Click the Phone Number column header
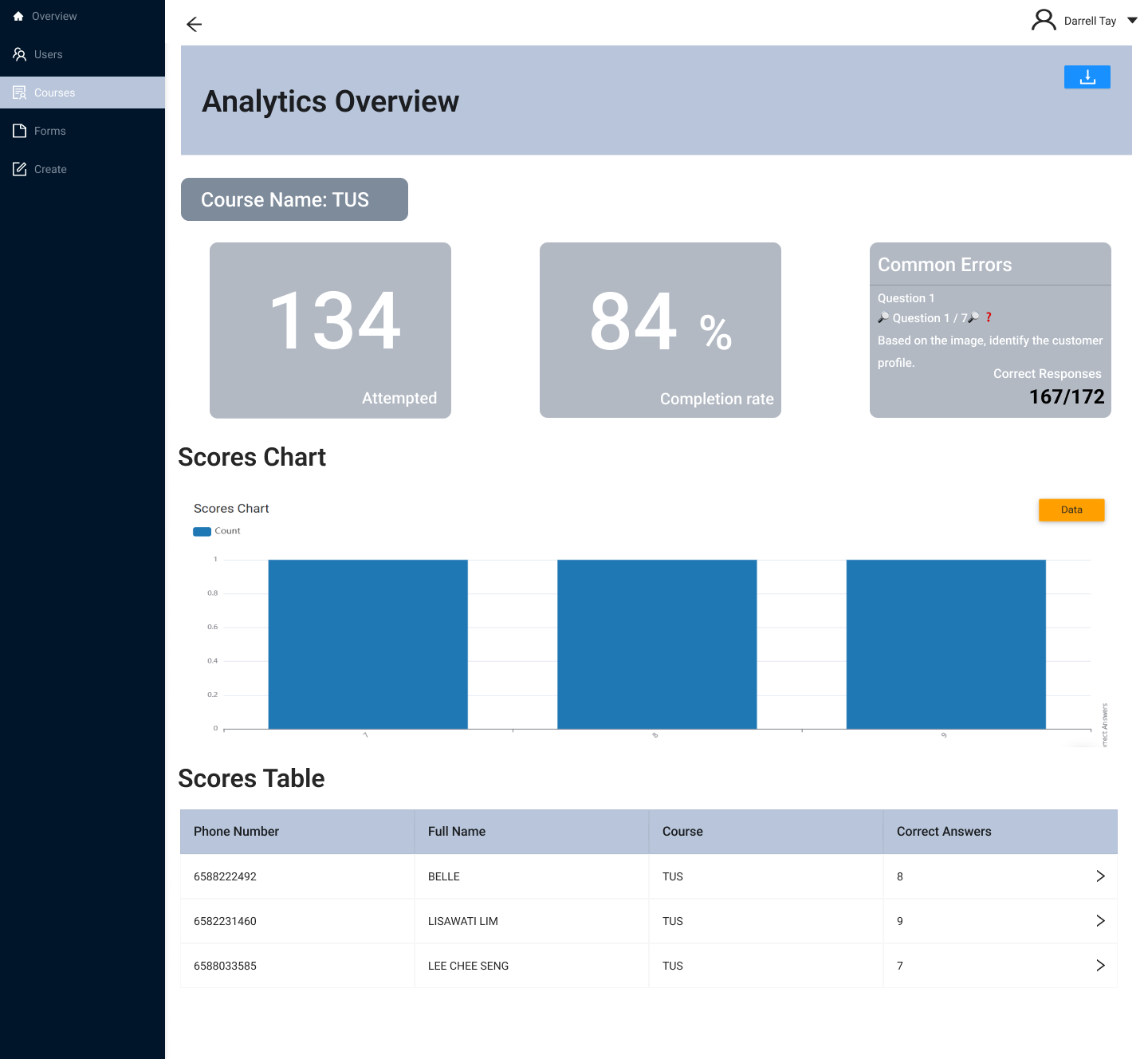 pos(297,832)
